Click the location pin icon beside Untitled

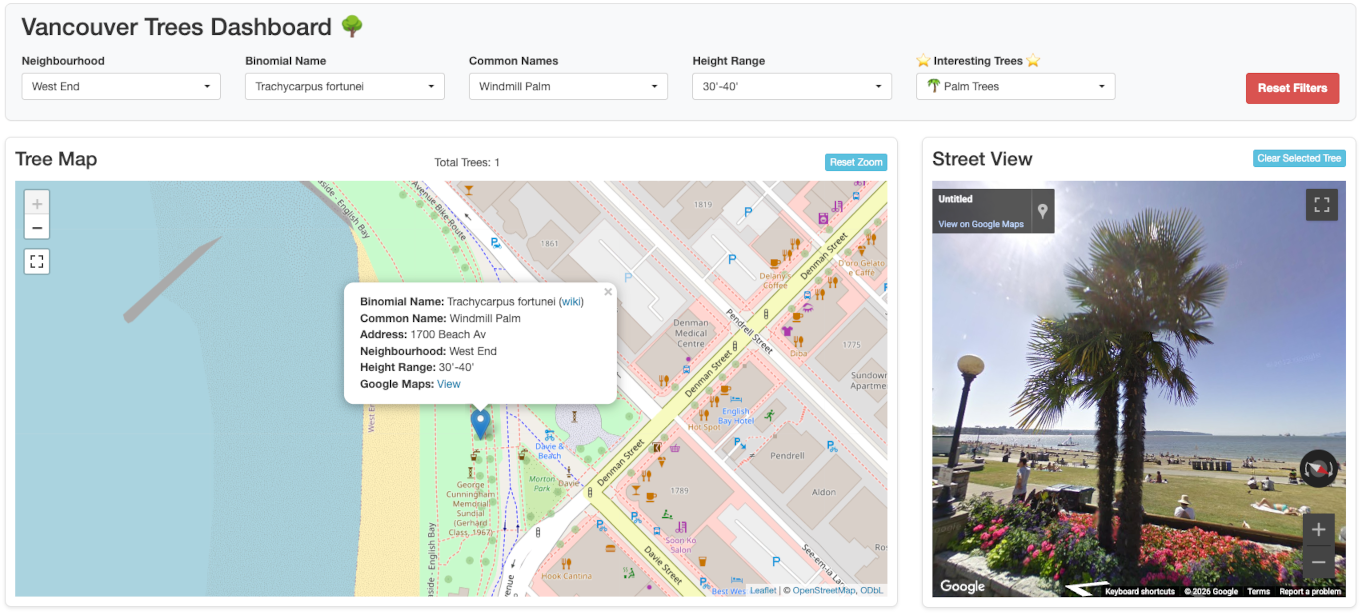pyautogui.click(x=1042, y=211)
